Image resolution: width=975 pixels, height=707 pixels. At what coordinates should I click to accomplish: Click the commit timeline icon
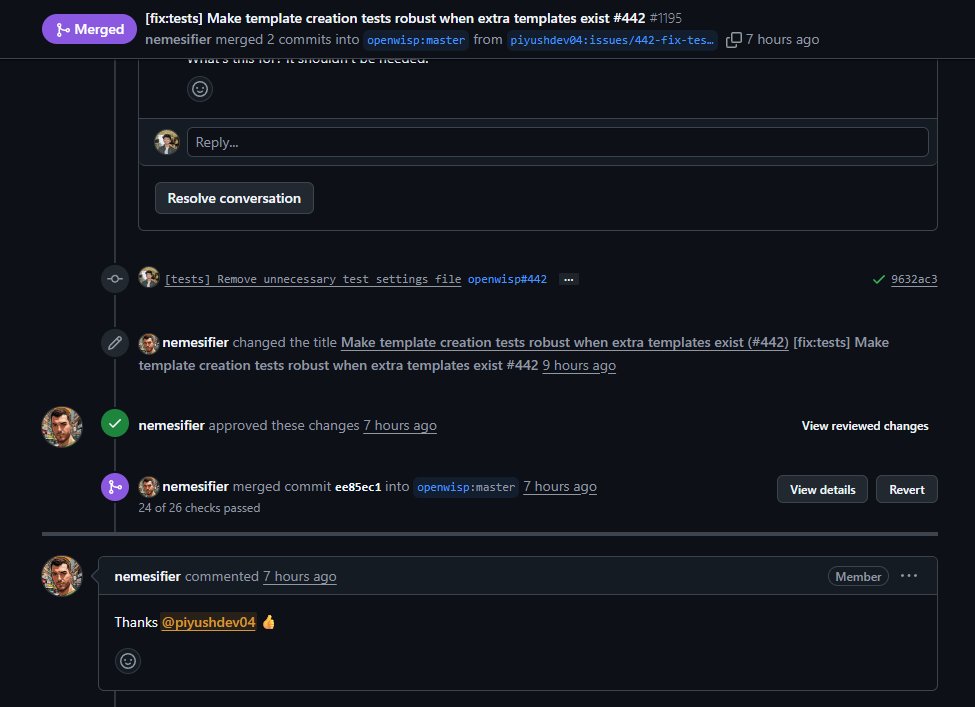click(x=115, y=279)
